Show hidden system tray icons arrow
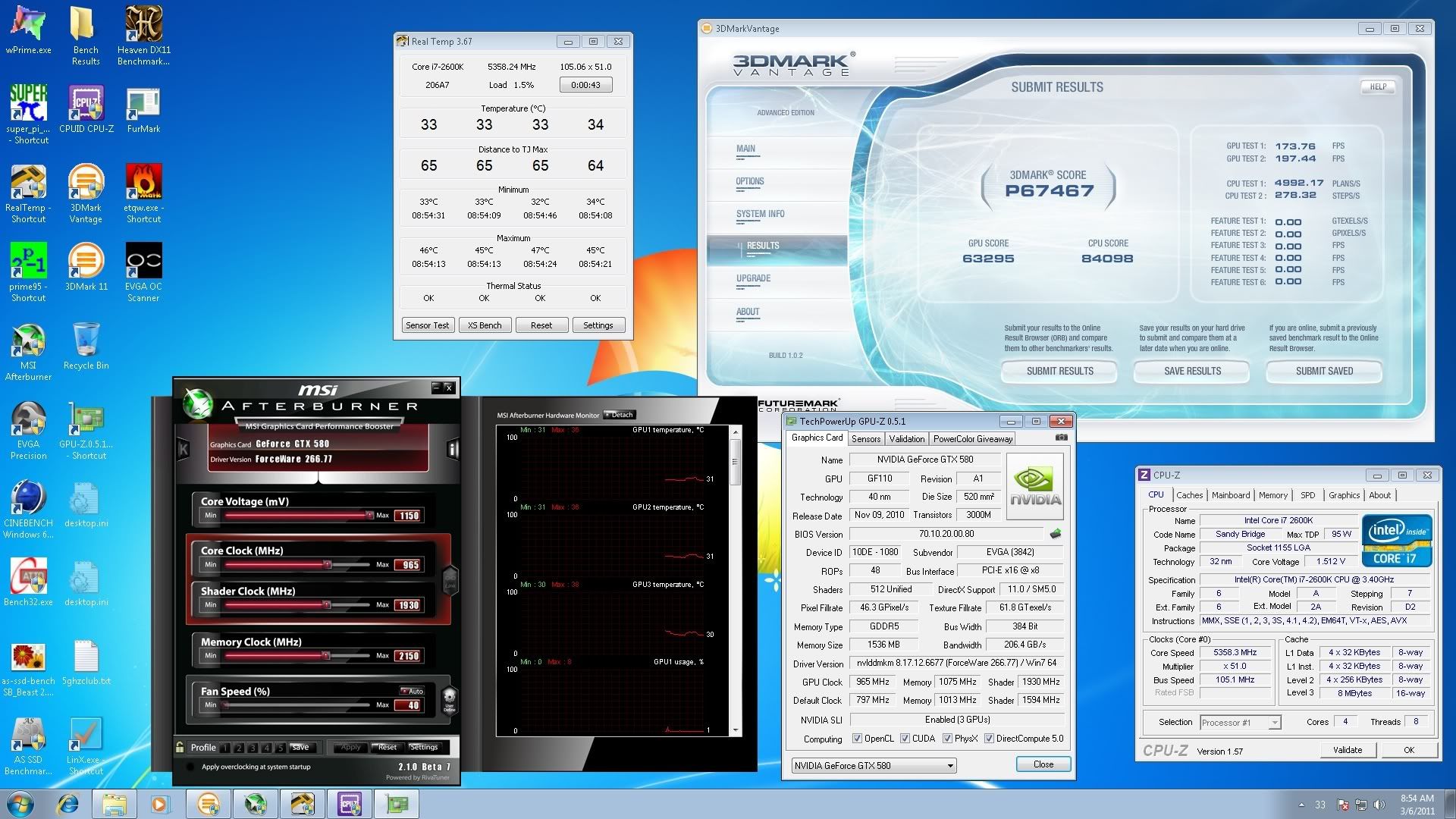 pyautogui.click(x=1301, y=805)
